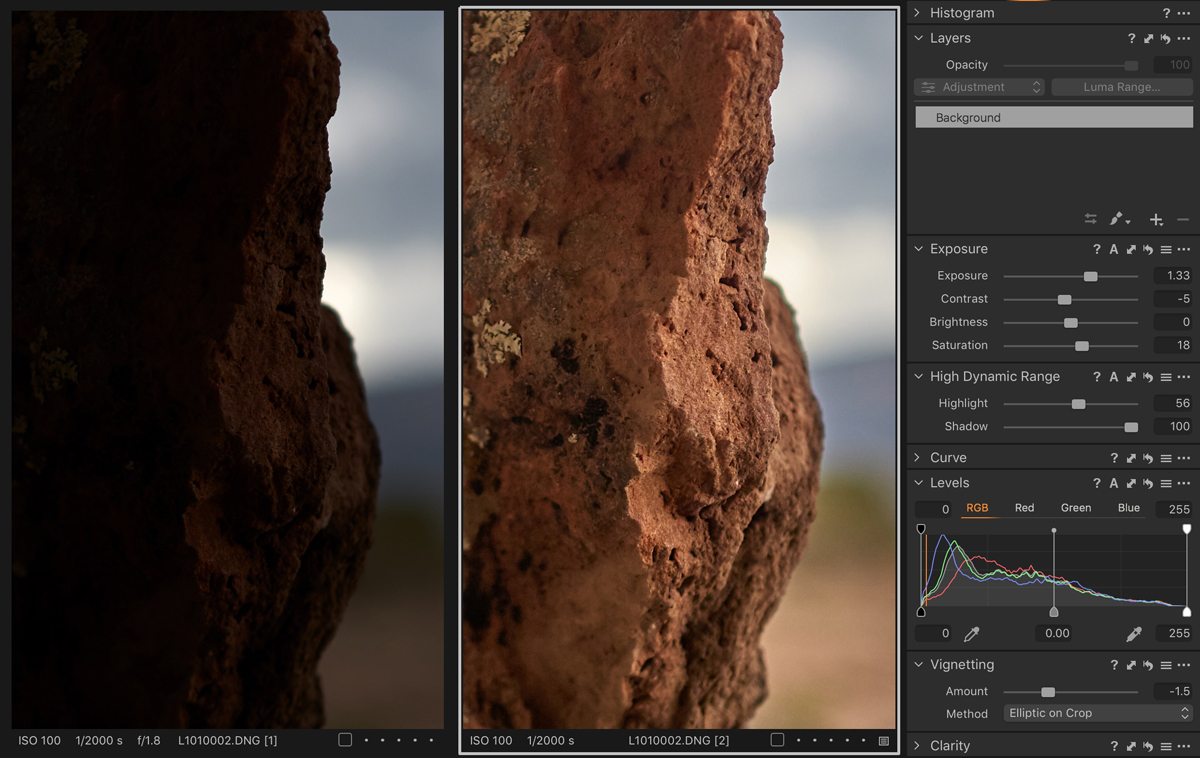Pick highlight point with the right Levels eyedropper

pos(1133,634)
